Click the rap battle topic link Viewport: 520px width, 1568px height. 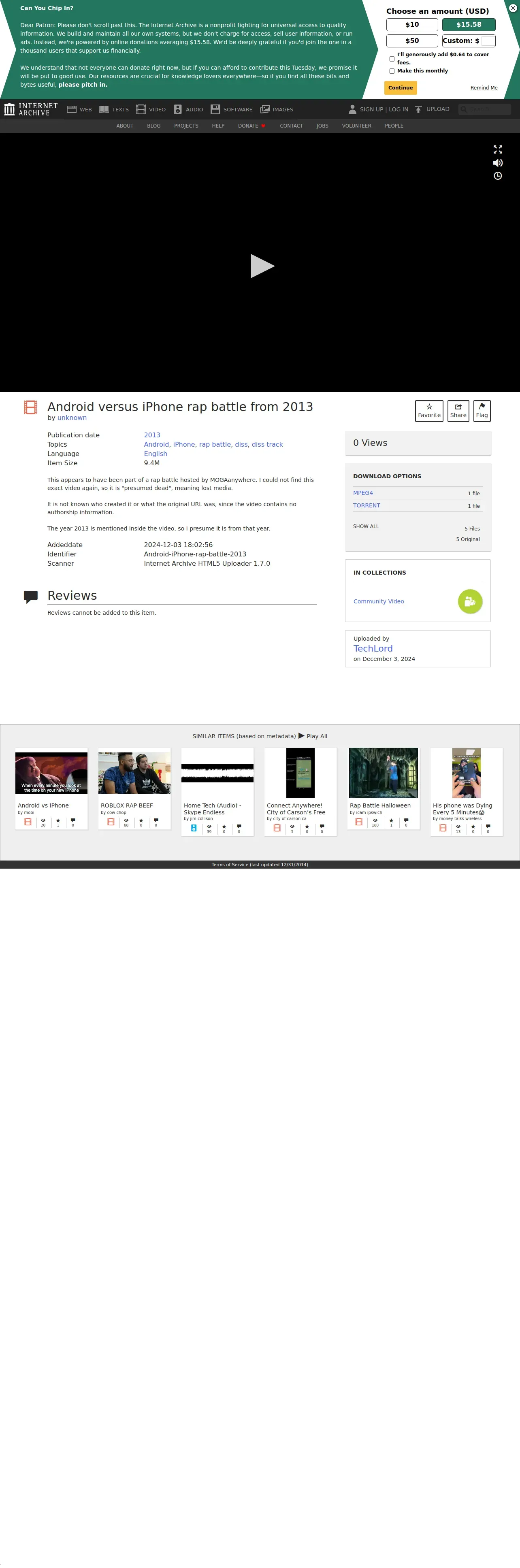tap(215, 444)
